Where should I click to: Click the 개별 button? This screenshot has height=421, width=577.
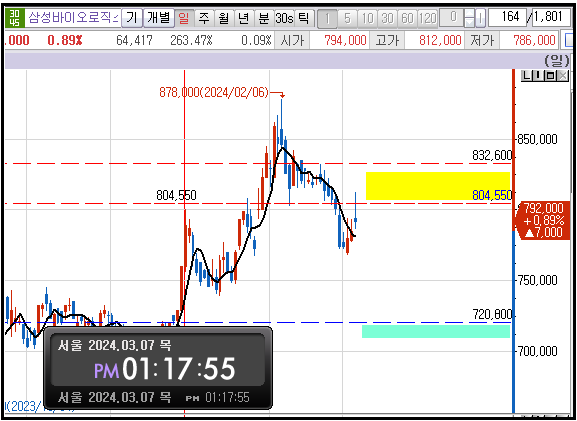click(159, 18)
